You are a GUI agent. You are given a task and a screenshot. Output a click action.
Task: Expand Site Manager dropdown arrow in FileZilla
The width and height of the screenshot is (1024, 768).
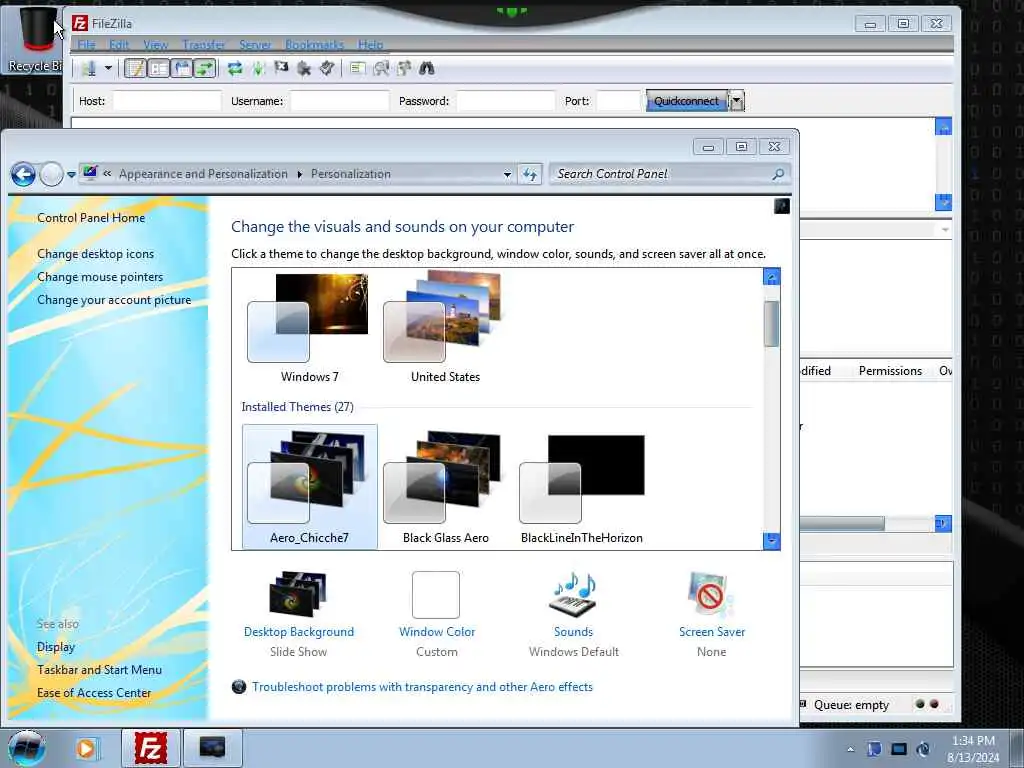pos(108,68)
